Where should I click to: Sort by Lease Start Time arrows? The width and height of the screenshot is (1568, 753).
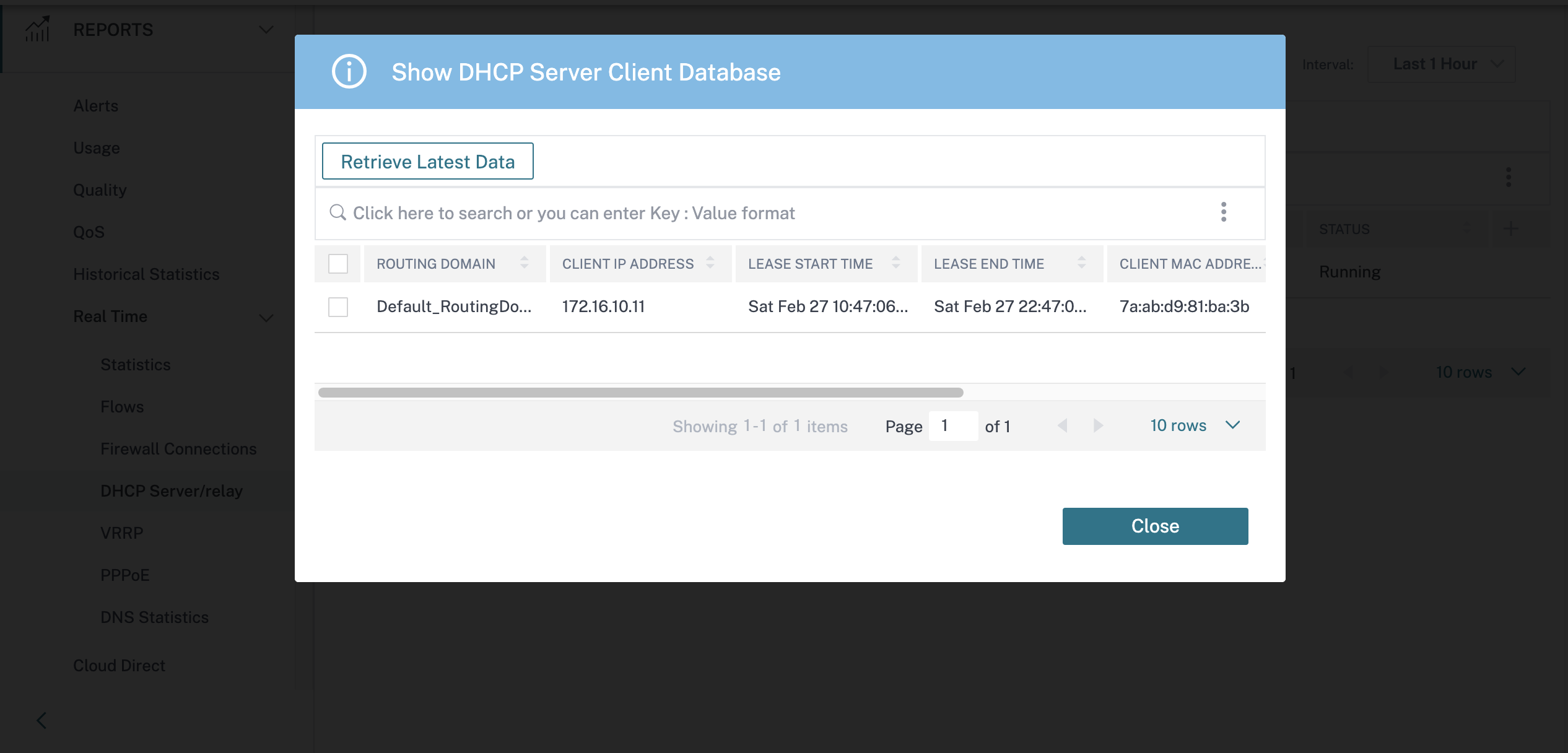click(896, 263)
